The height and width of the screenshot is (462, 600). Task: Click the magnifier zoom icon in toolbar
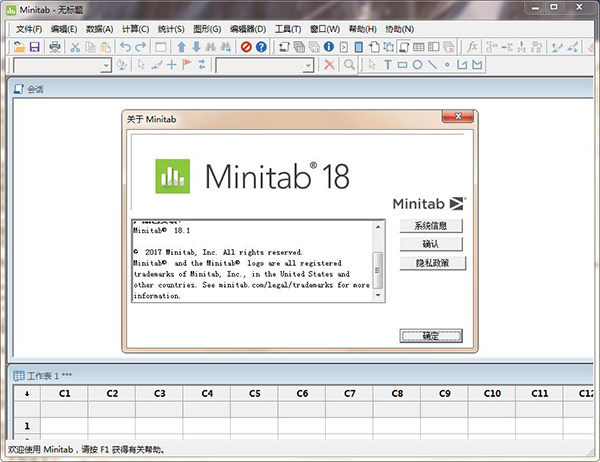click(349, 65)
